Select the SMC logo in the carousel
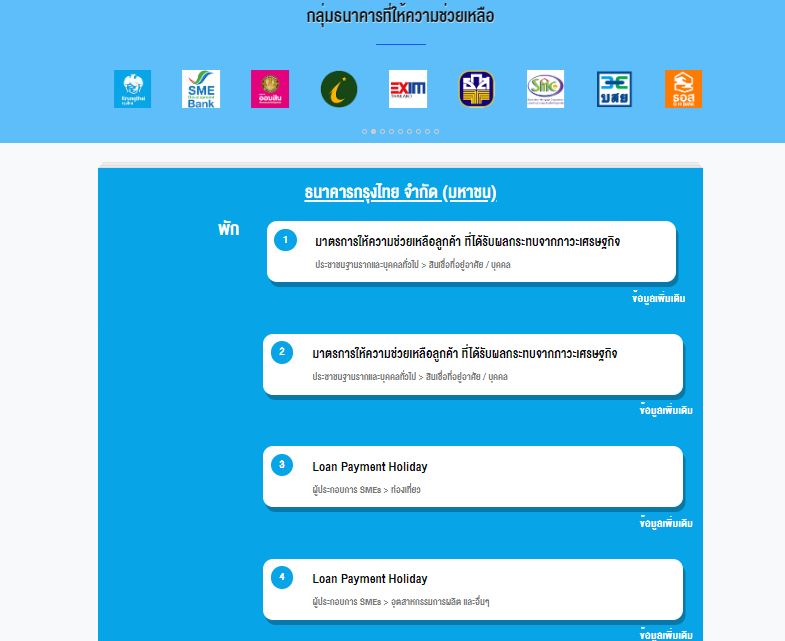Screen dimensions: 785x641 (x=545, y=89)
